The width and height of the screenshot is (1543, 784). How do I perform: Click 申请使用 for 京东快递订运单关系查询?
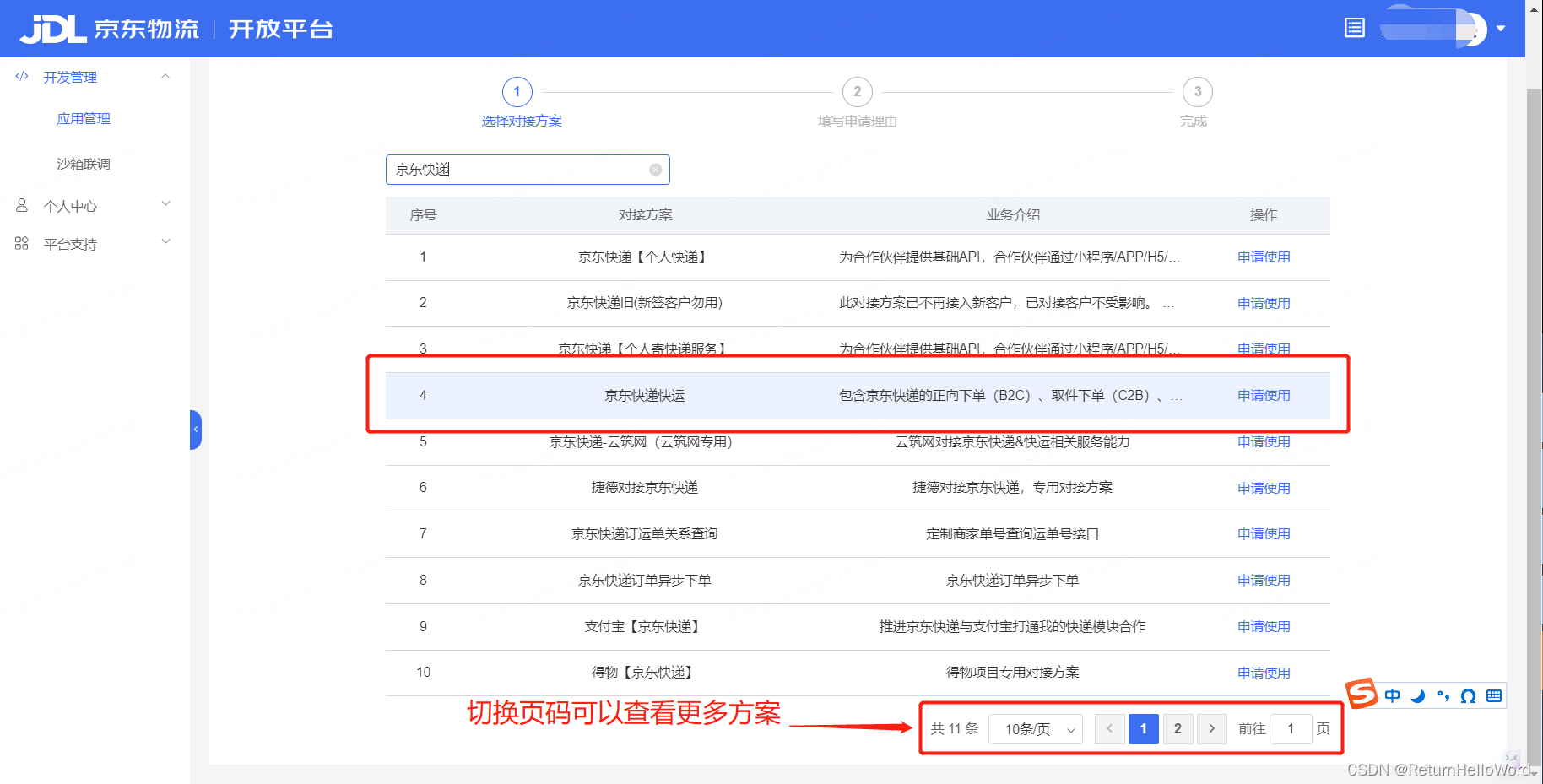click(1264, 534)
